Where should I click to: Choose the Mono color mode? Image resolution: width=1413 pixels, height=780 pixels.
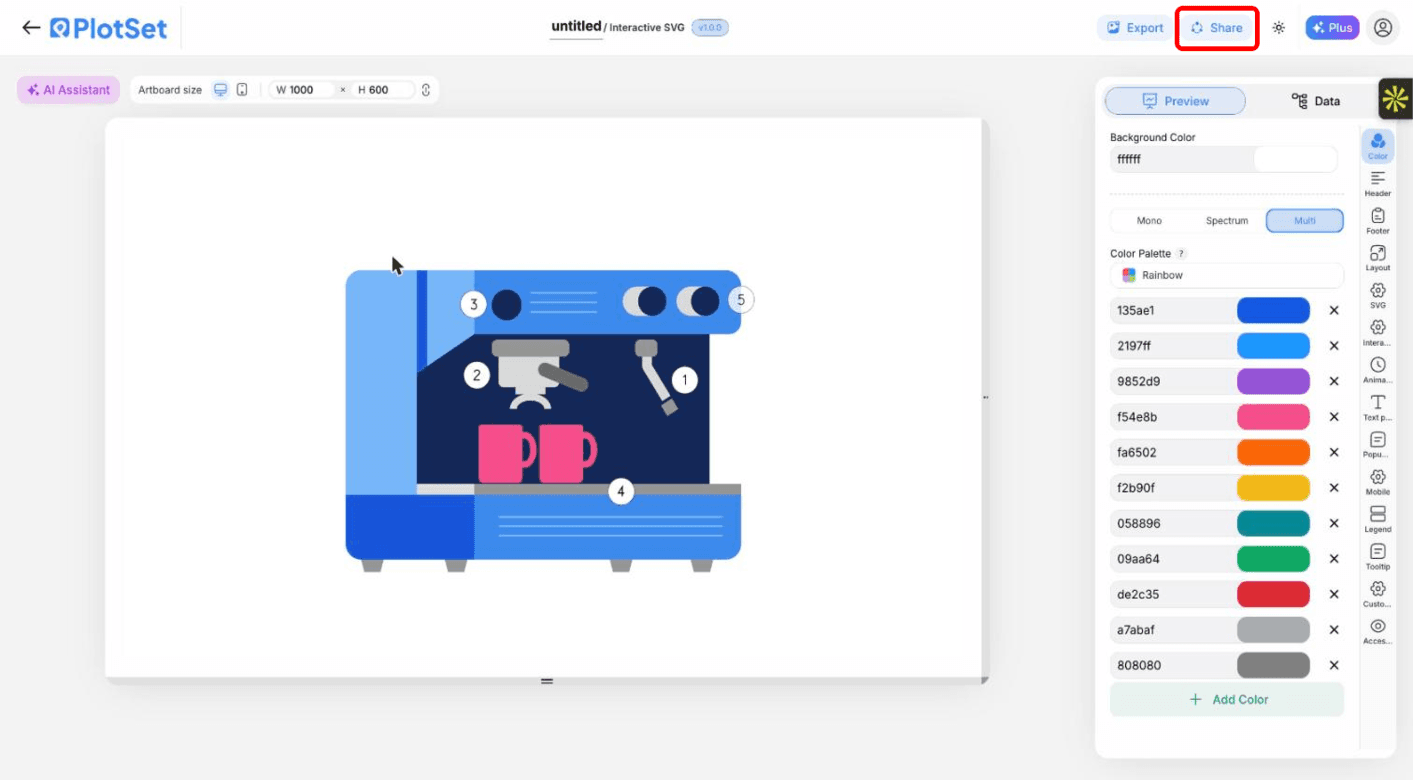coord(1149,221)
